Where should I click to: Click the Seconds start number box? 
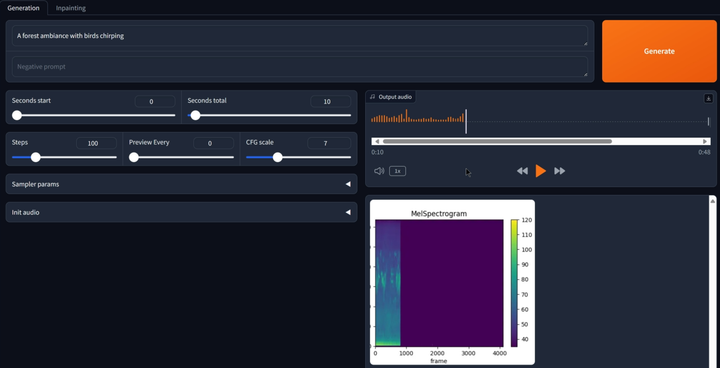(x=155, y=102)
